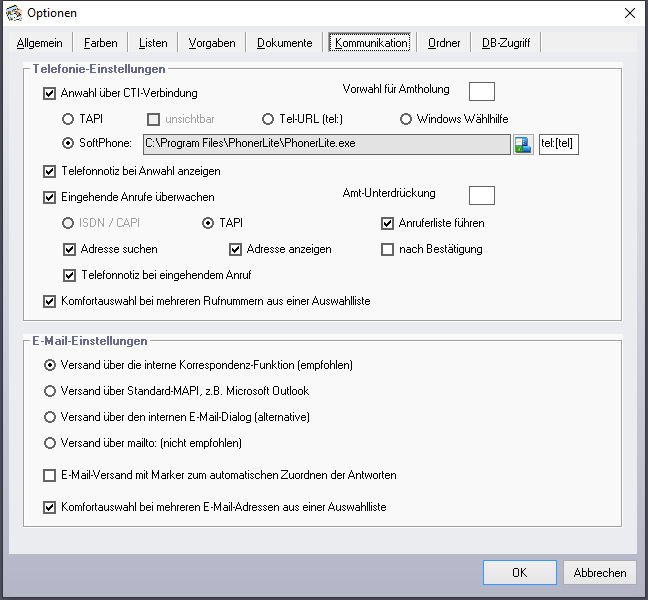Toggle Anruferliste führen checkbox
The image size is (648, 600).
click(388, 223)
